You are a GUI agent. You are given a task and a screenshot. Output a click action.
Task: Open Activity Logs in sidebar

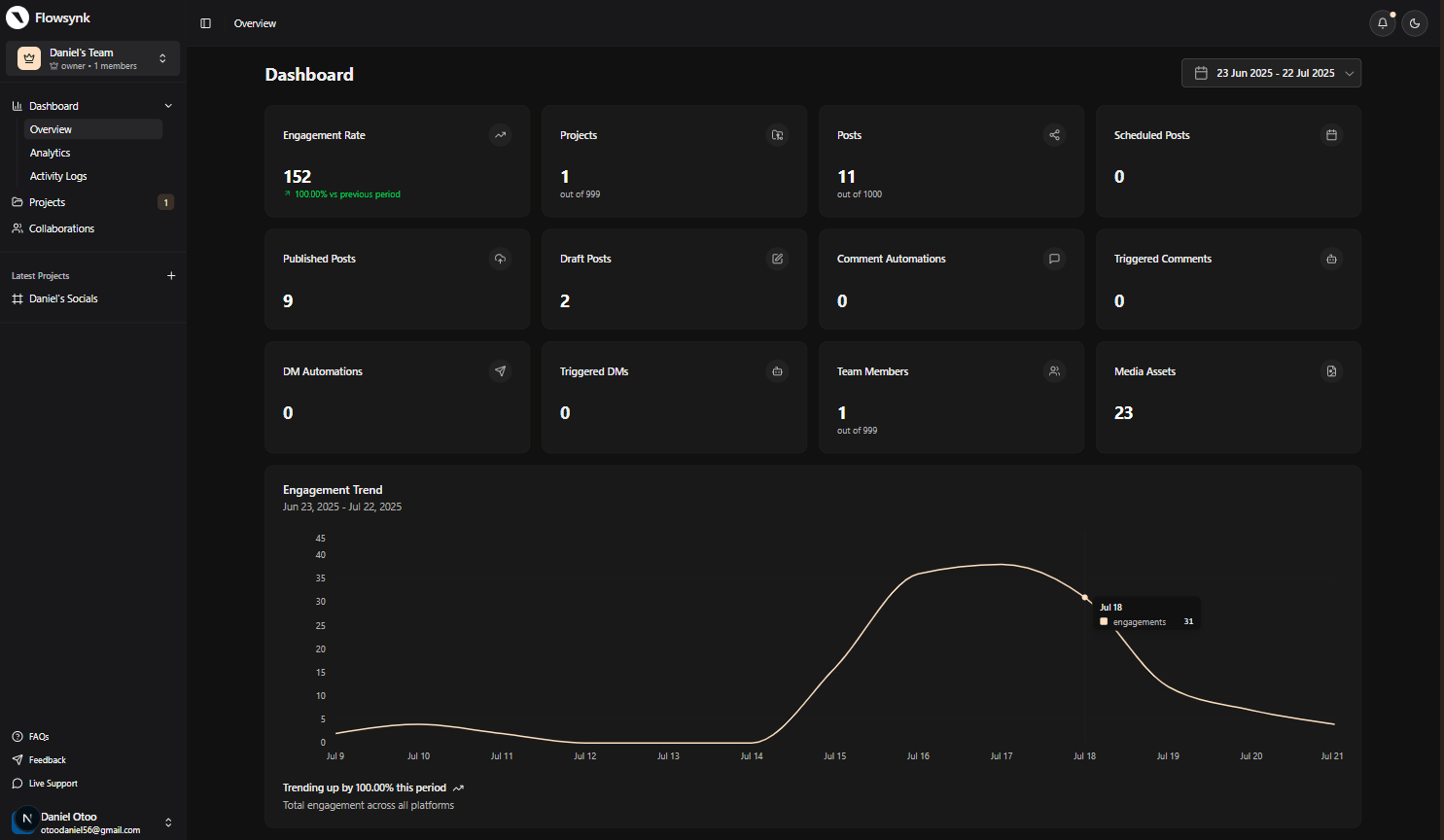click(x=58, y=176)
